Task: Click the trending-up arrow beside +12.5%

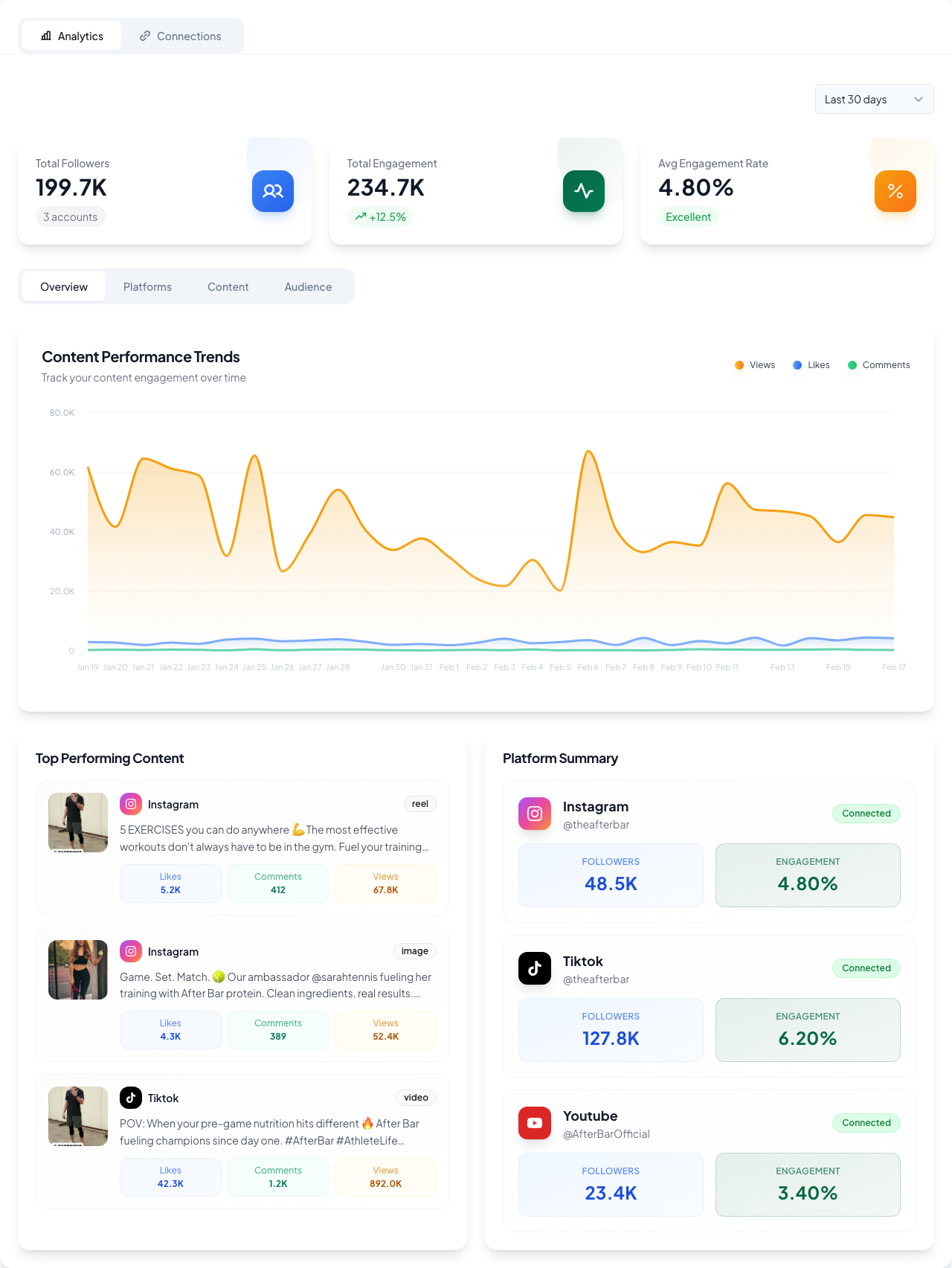Action: click(x=361, y=216)
